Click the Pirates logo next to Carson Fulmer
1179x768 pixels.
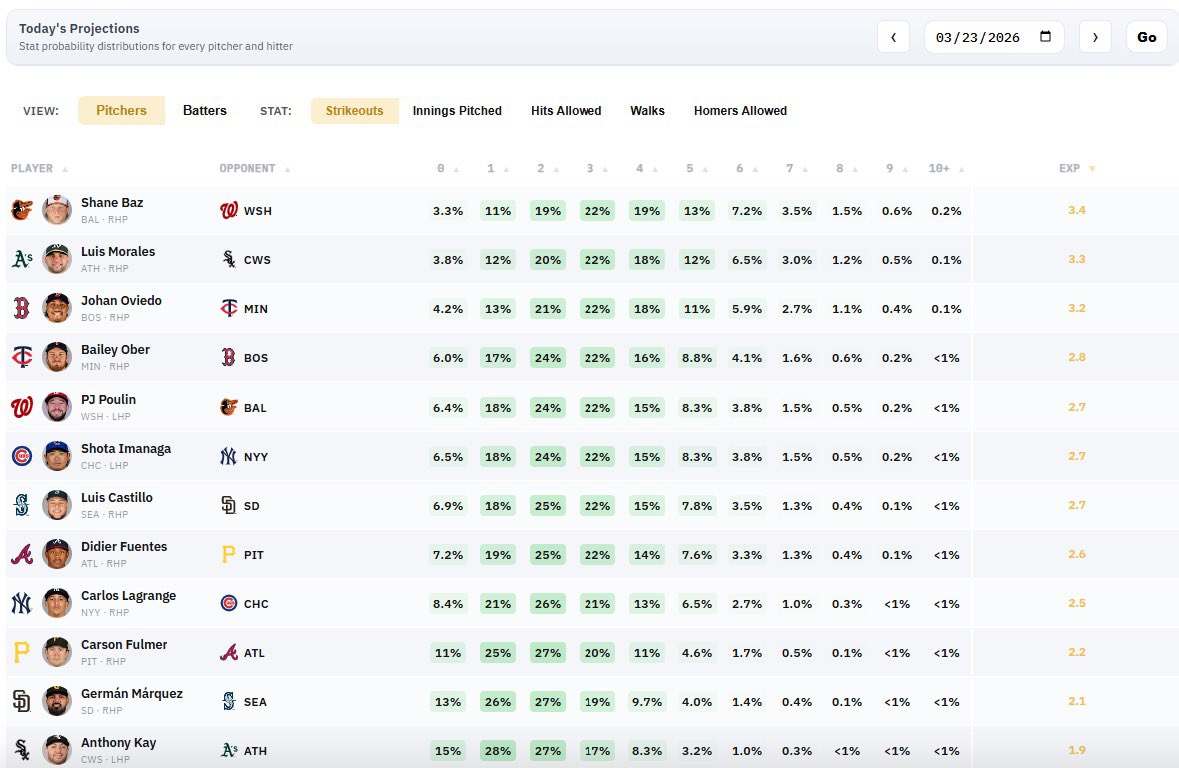pos(21,653)
